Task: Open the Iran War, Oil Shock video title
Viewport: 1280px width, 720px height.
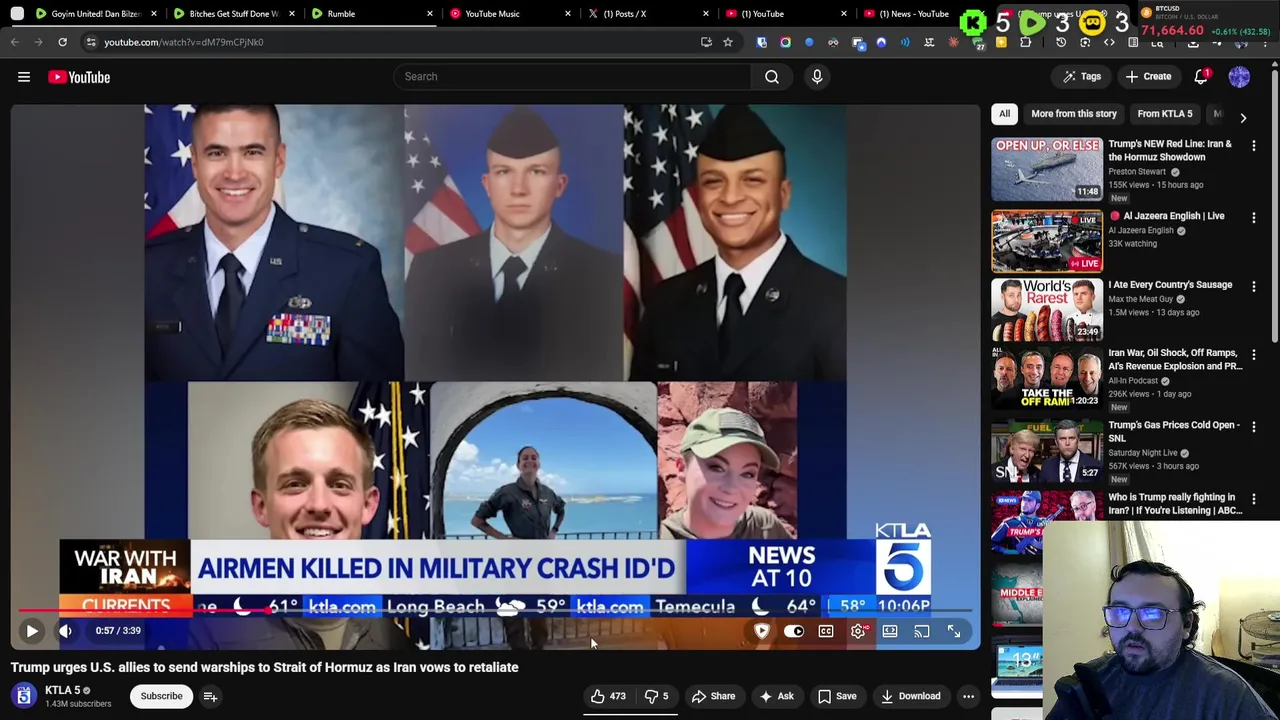Action: point(1175,360)
